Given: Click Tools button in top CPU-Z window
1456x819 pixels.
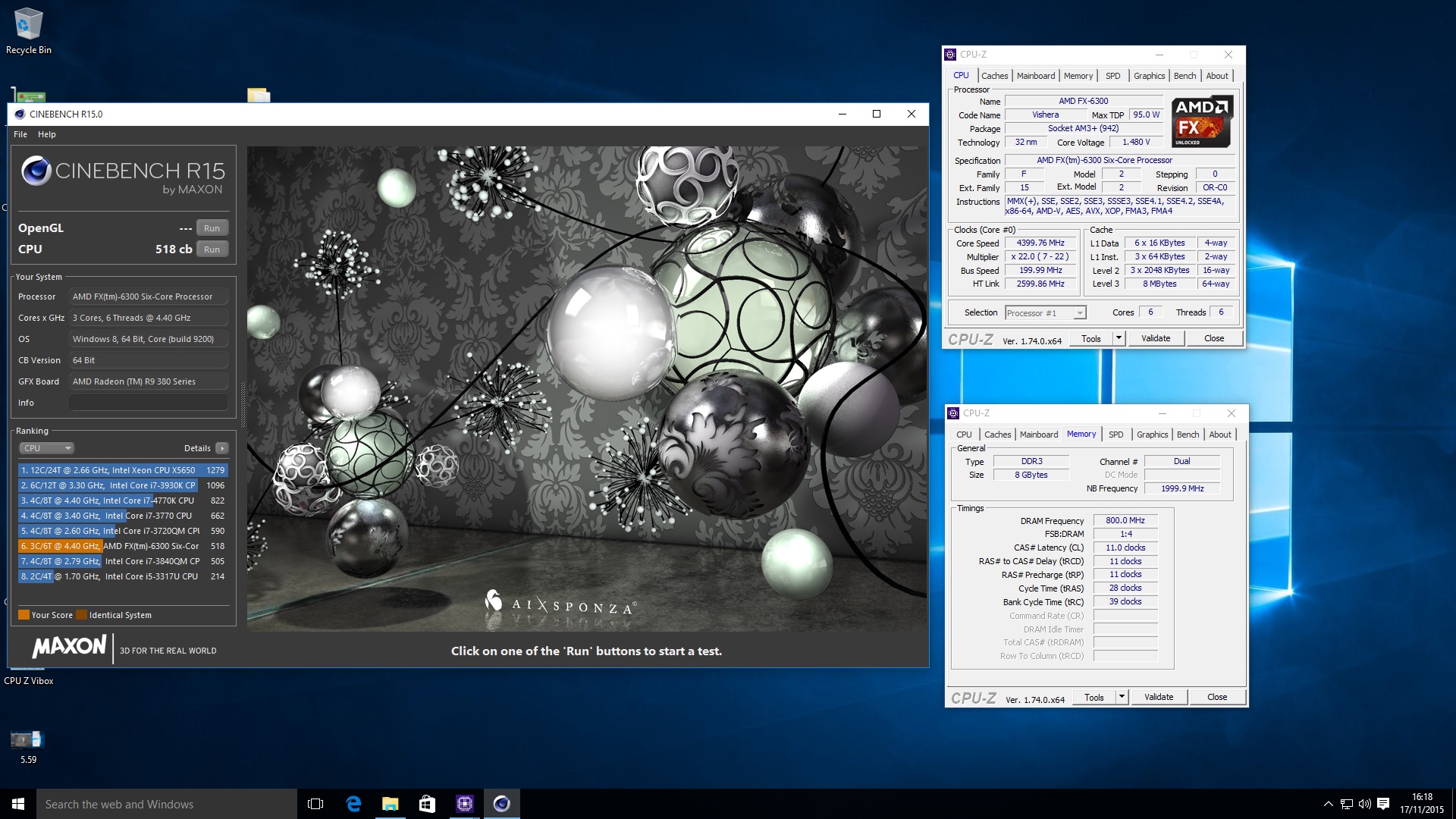Looking at the screenshot, I should (1091, 339).
